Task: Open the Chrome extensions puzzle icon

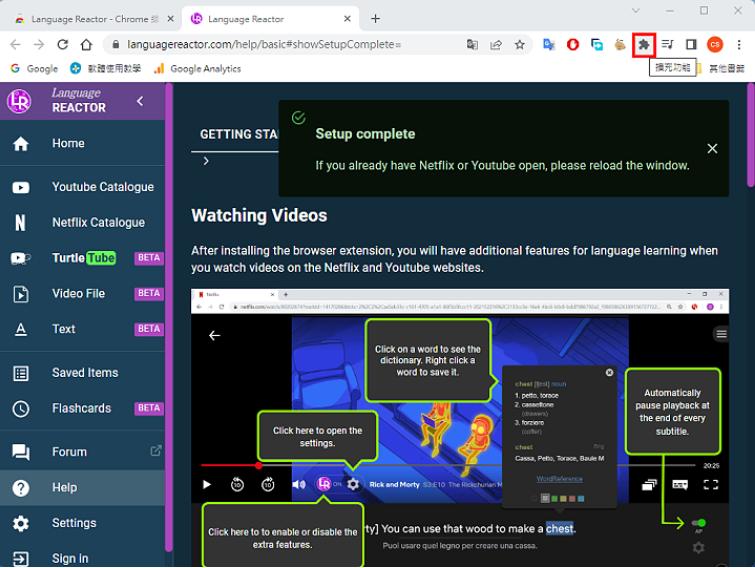Action: tap(644, 45)
